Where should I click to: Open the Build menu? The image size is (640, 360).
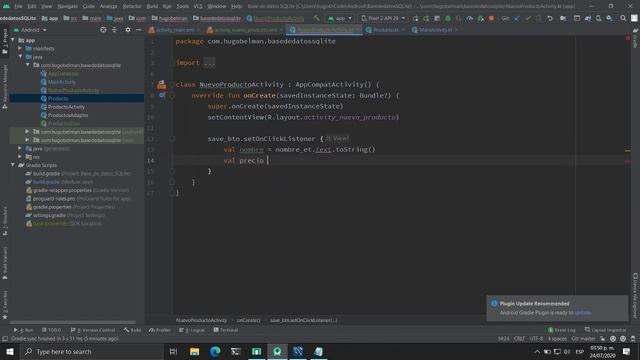click(x=152, y=6)
